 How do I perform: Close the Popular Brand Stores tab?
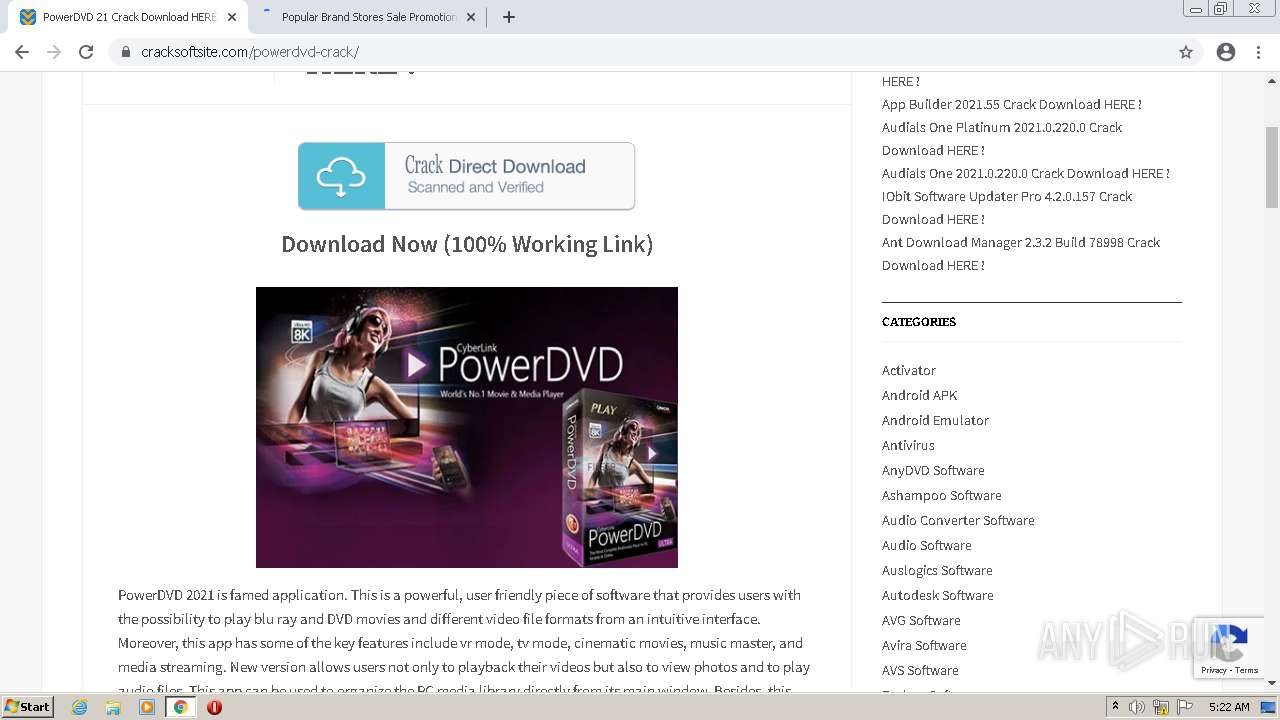click(x=472, y=17)
